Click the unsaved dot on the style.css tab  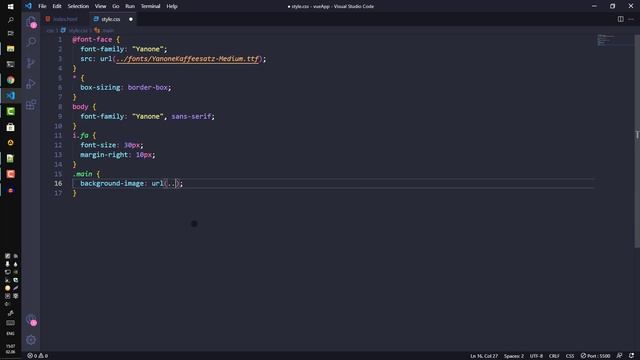[131, 19]
